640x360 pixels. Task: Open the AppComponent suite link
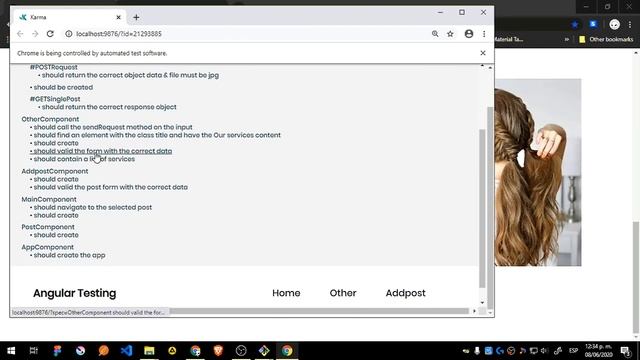pyautogui.click(x=48, y=247)
